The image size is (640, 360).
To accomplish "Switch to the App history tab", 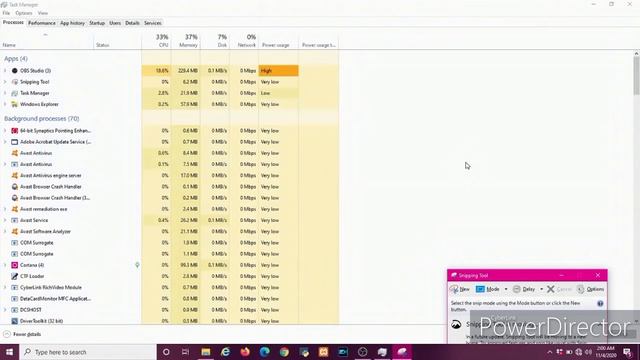I will [72, 23].
